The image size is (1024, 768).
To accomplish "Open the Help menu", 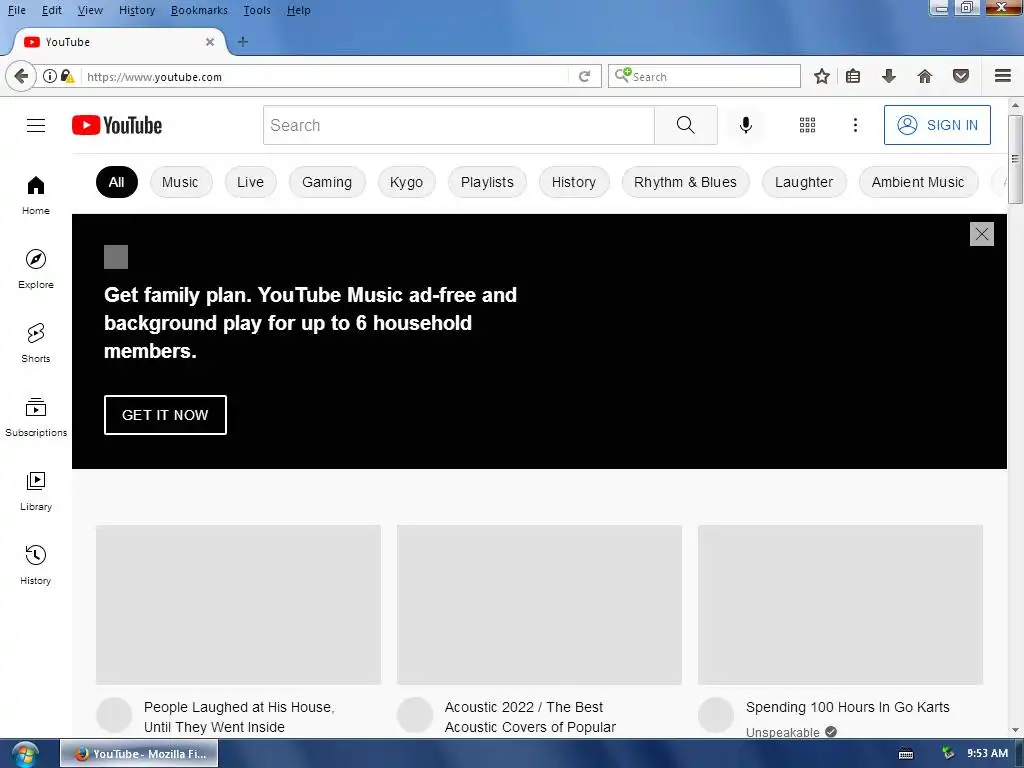I will pos(298,10).
